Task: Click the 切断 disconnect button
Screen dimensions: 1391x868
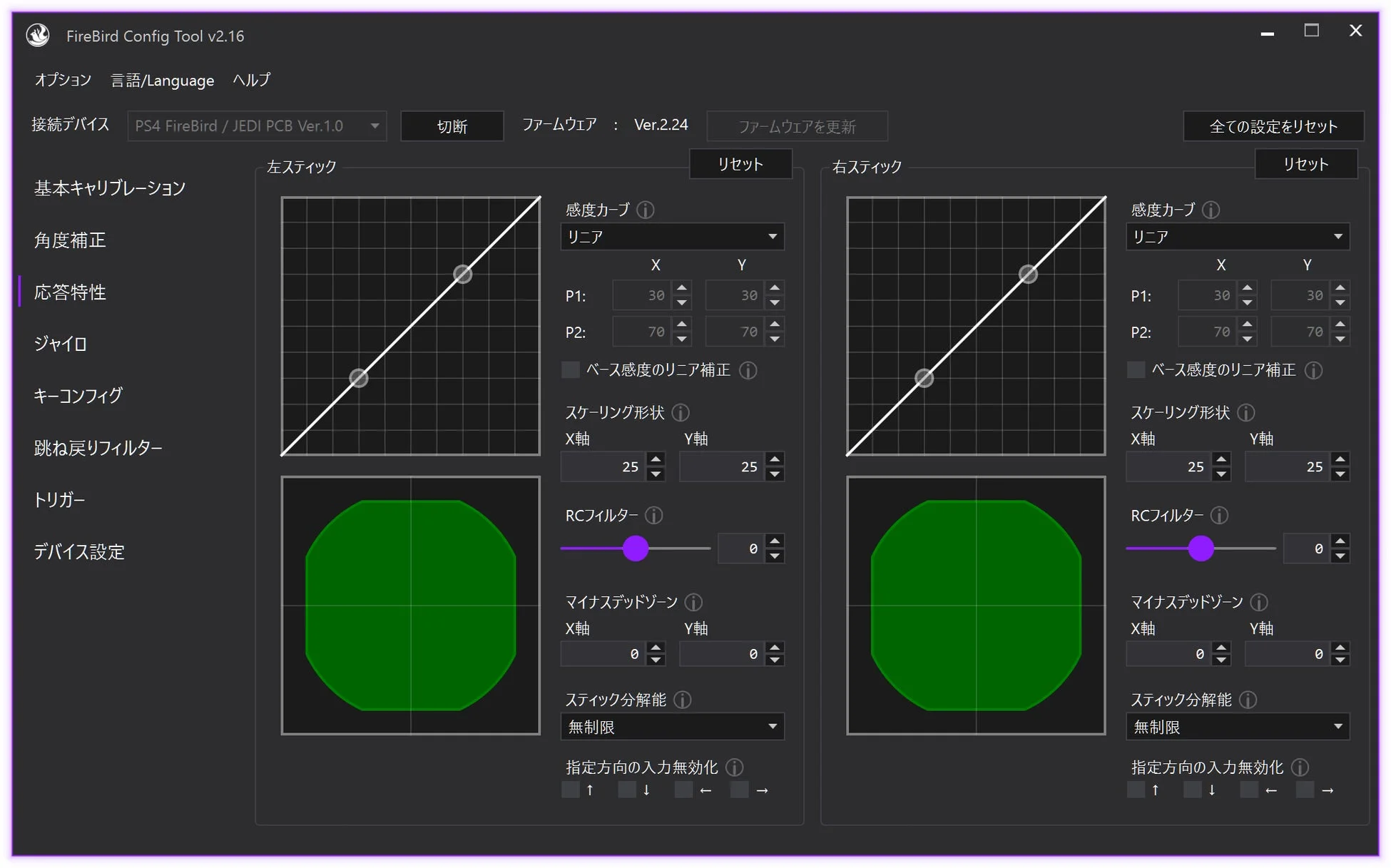Action: (452, 126)
